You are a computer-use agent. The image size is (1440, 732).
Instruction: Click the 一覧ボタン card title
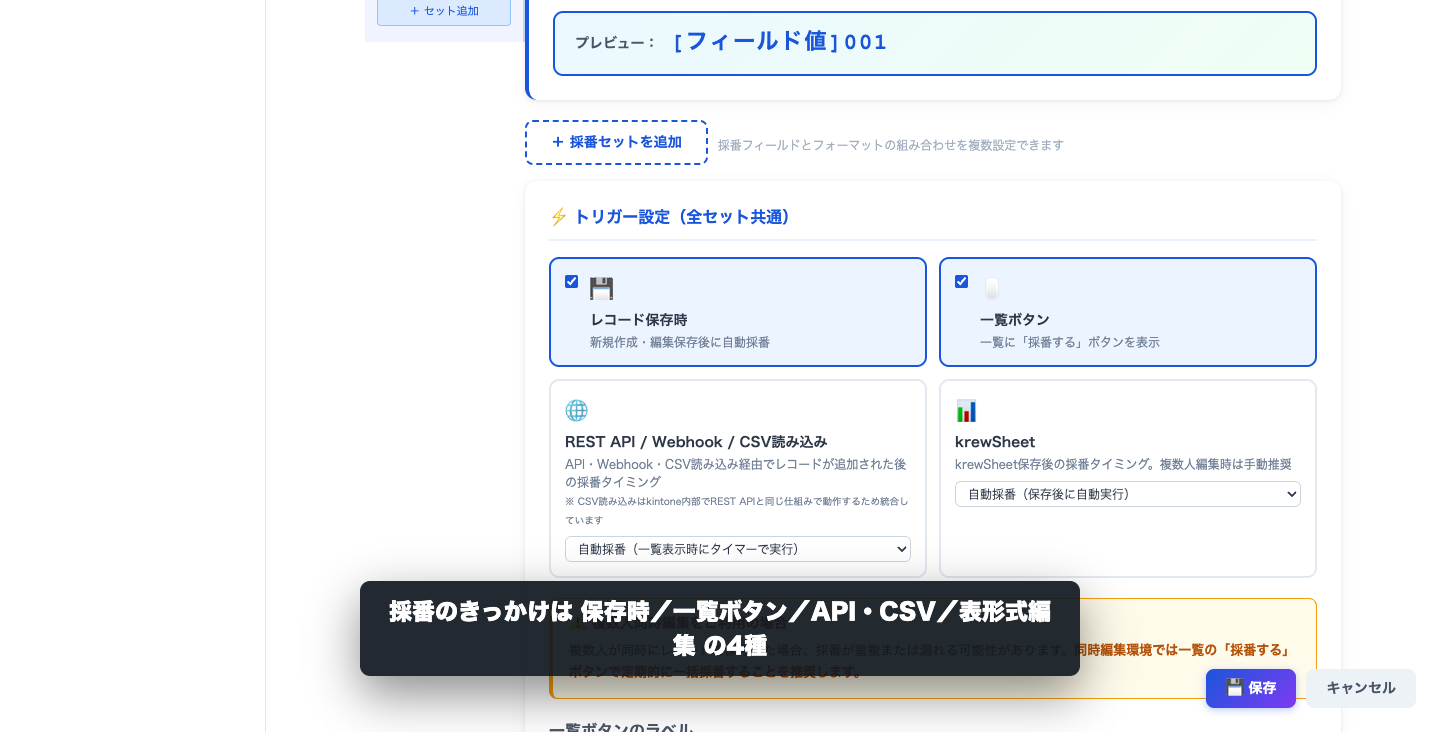(1015, 320)
